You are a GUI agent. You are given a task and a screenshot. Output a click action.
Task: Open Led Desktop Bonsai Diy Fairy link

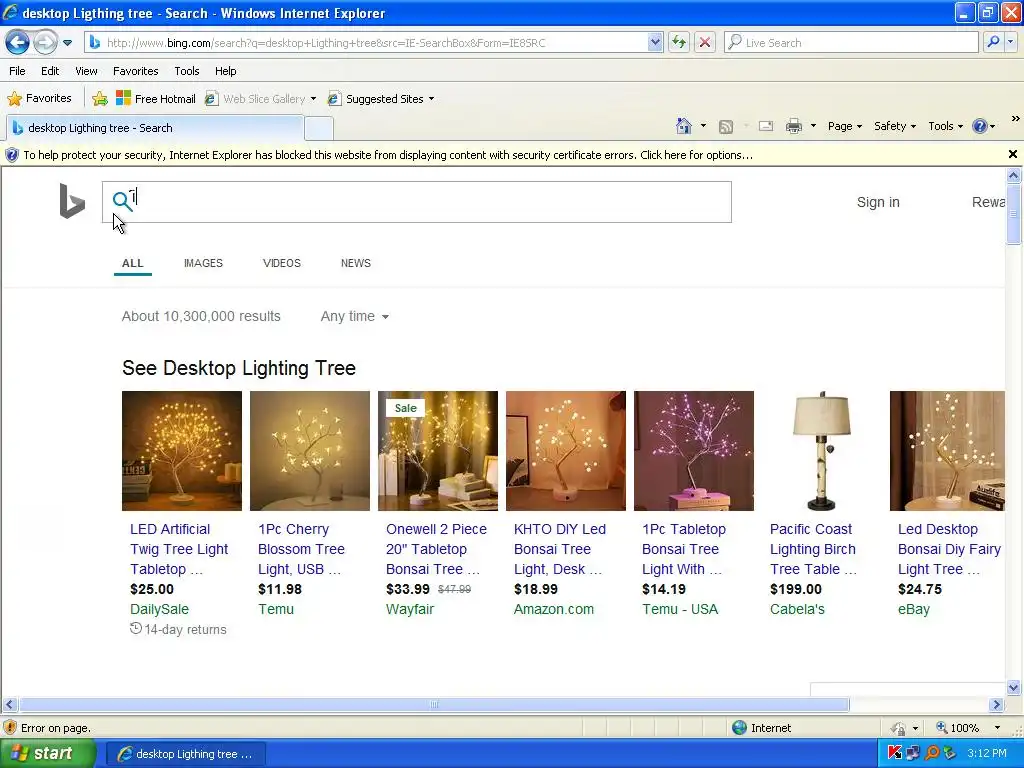tap(949, 549)
